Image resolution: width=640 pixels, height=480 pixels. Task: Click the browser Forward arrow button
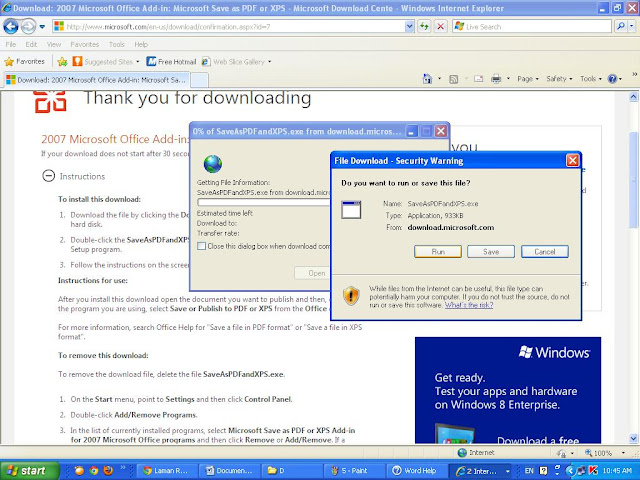pos(28,27)
